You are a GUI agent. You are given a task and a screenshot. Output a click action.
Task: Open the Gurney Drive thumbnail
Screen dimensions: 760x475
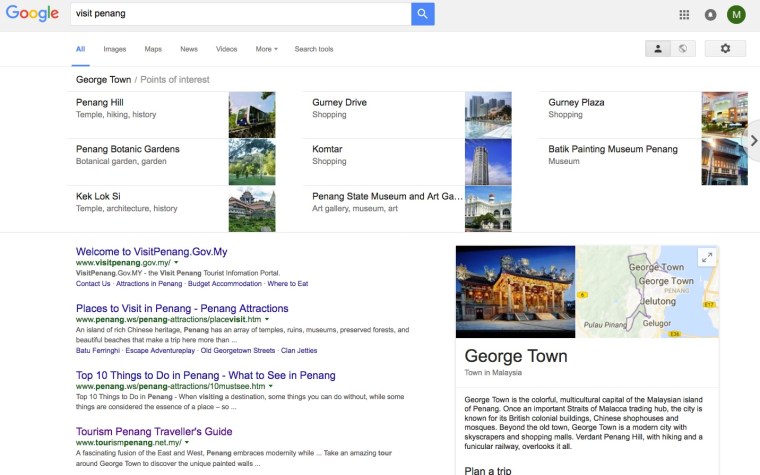488,115
